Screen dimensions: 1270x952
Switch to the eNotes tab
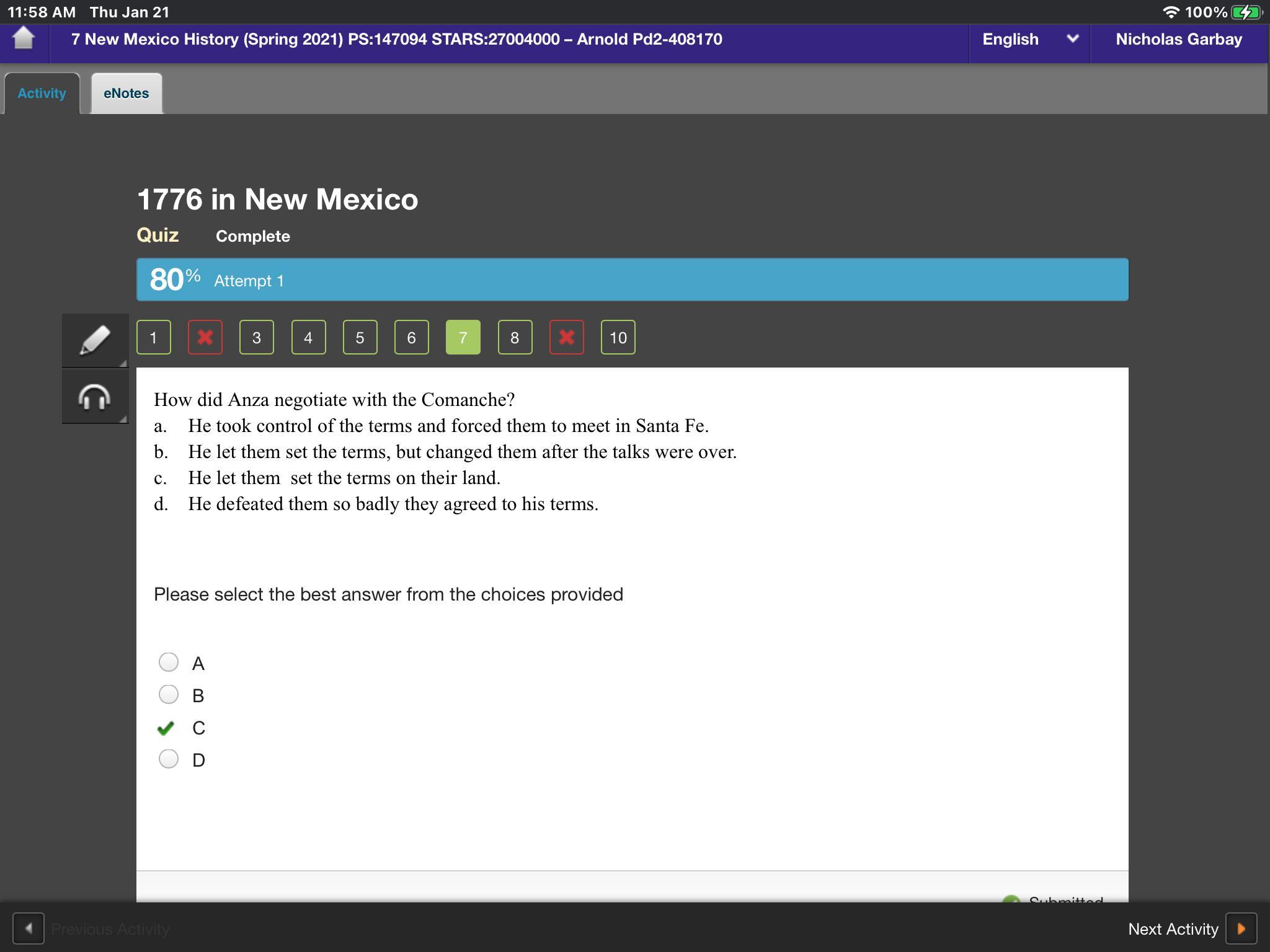pos(127,94)
